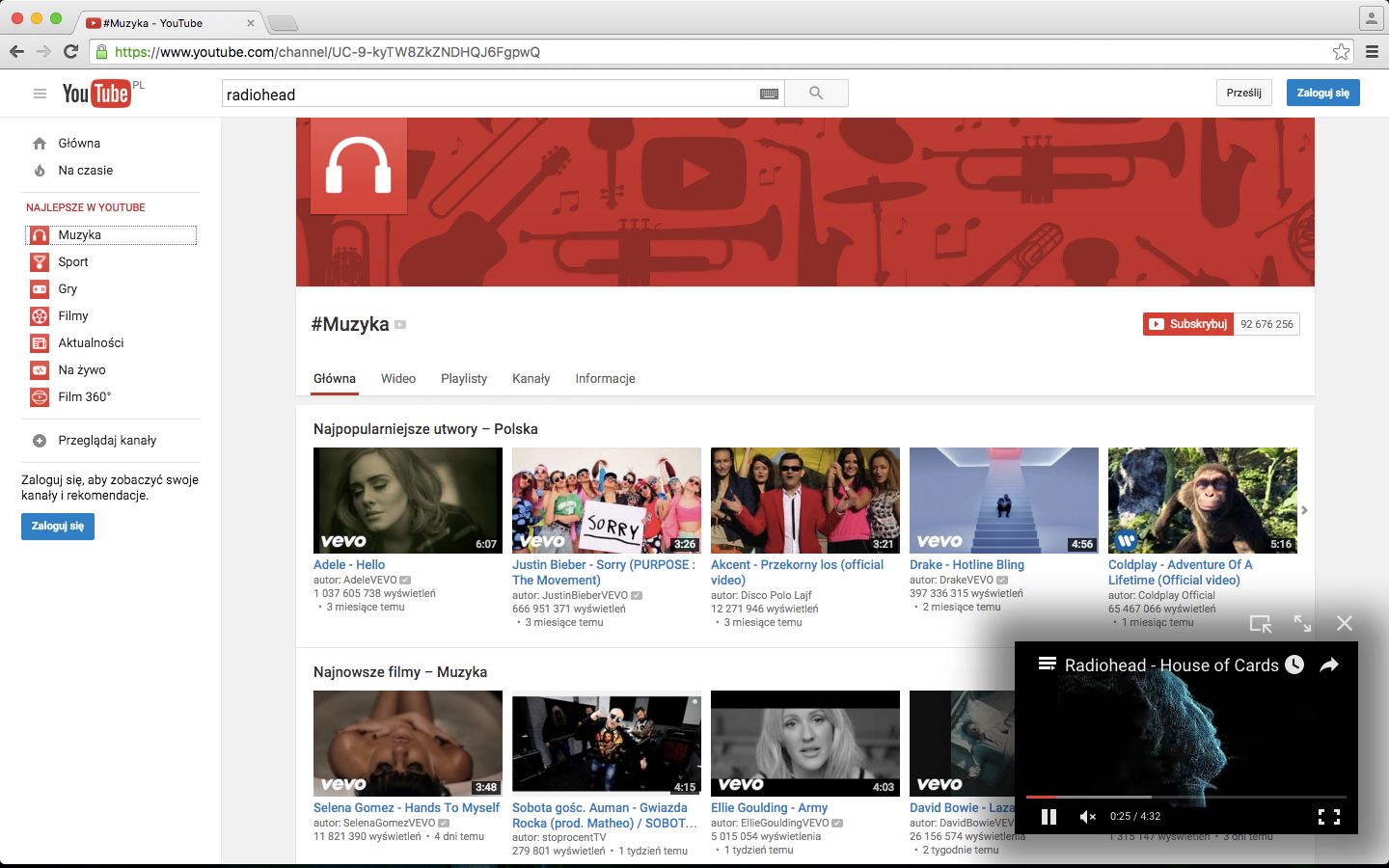This screenshot has height=868, width=1389.
Task: Click Watch Later clock icon in mini player
Action: (x=1294, y=665)
